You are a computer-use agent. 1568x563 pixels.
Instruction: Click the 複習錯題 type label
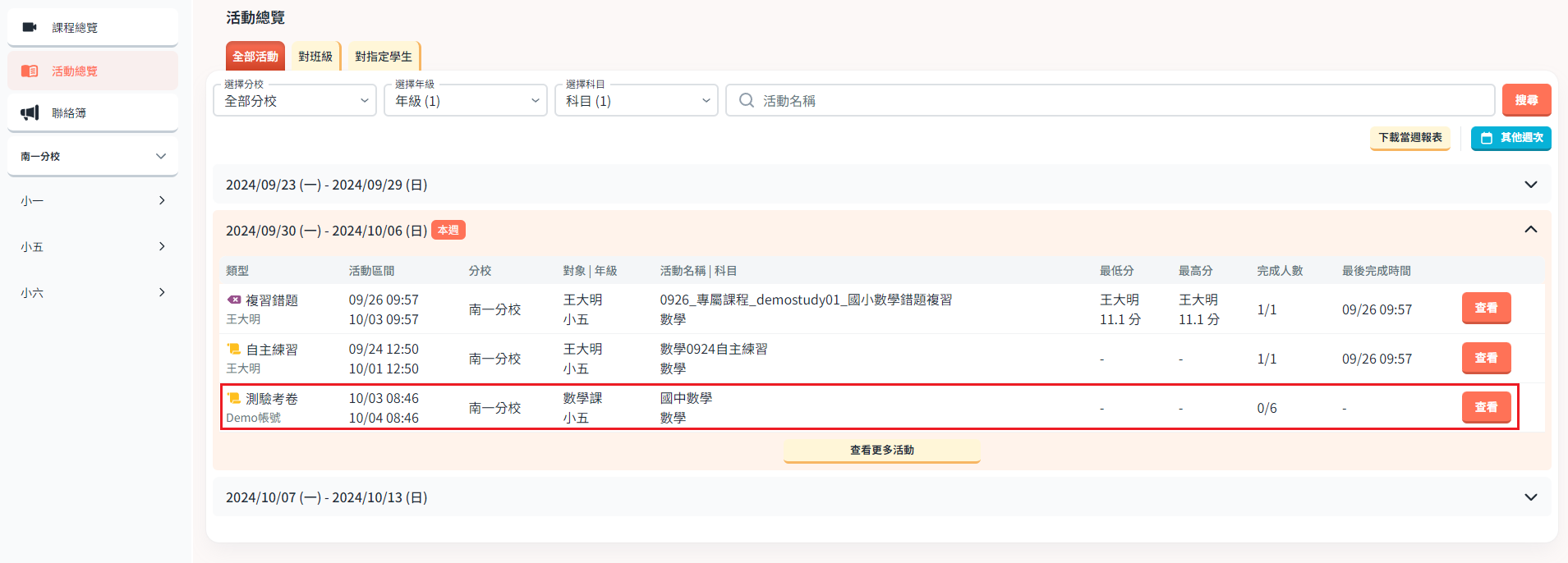pyautogui.click(x=272, y=300)
